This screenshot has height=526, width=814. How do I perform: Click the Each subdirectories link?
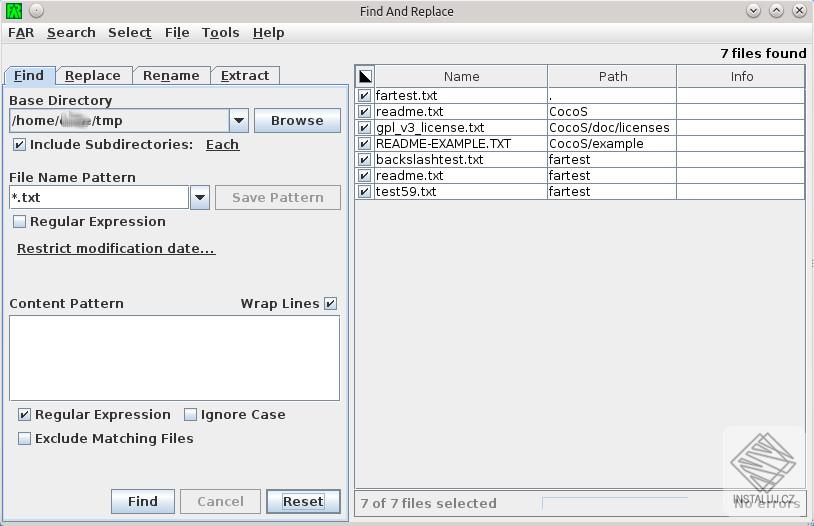[x=222, y=145]
